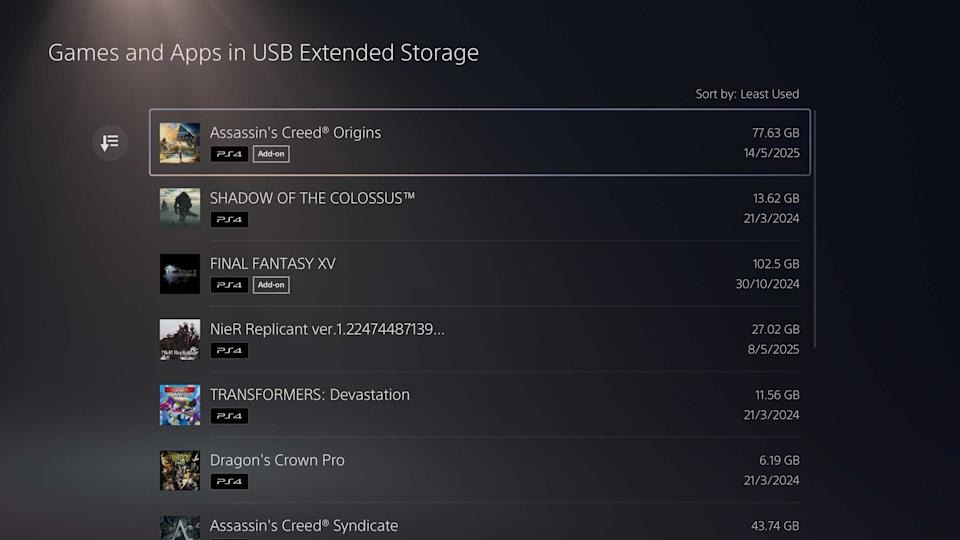Click the PS4 badge under Assassin's Creed Origins
Viewport: 960px width, 540px height.
229,154
